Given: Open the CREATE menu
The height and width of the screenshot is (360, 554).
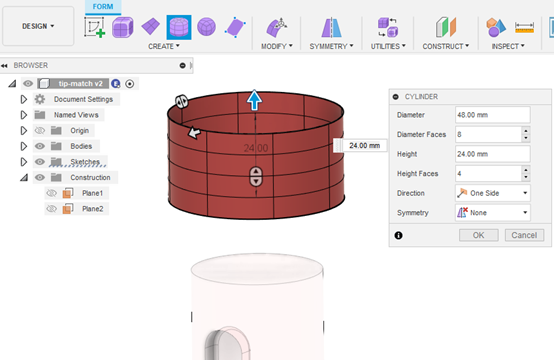Looking at the screenshot, I should pos(164,46).
